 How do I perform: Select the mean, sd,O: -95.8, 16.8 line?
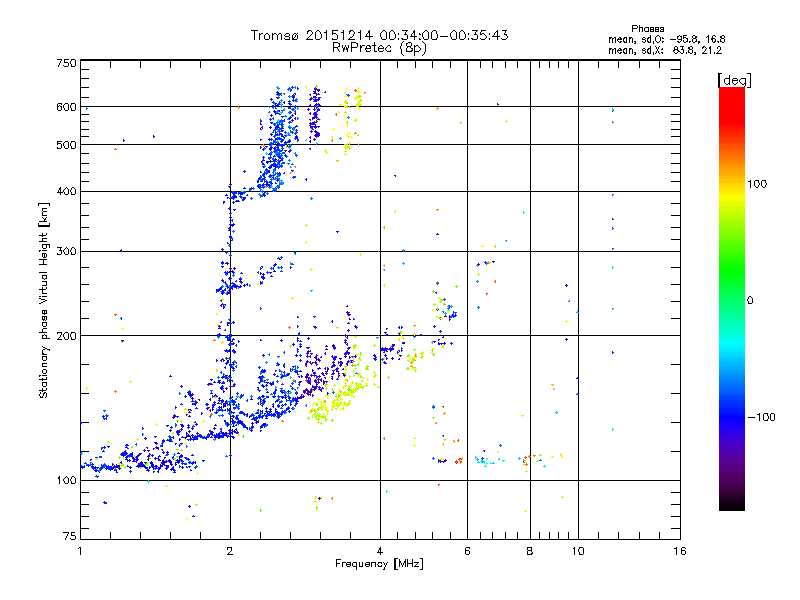[x=666, y=39]
